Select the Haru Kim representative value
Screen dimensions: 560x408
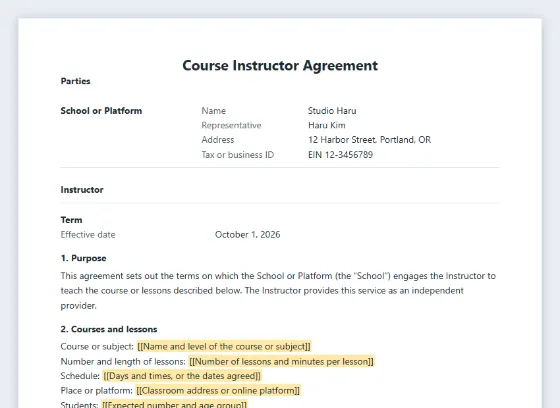pos(327,125)
